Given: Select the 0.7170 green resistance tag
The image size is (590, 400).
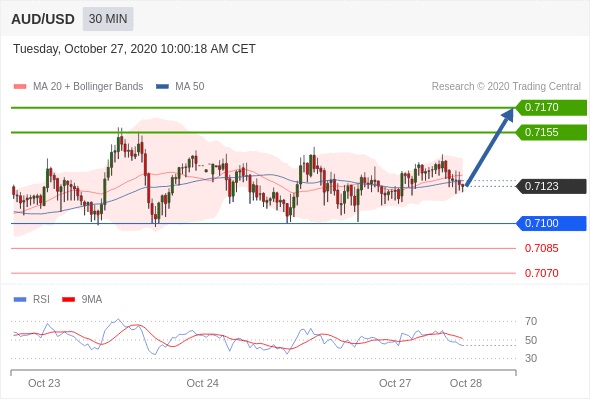Looking at the screenshot, I should click(x=551, y=107).
